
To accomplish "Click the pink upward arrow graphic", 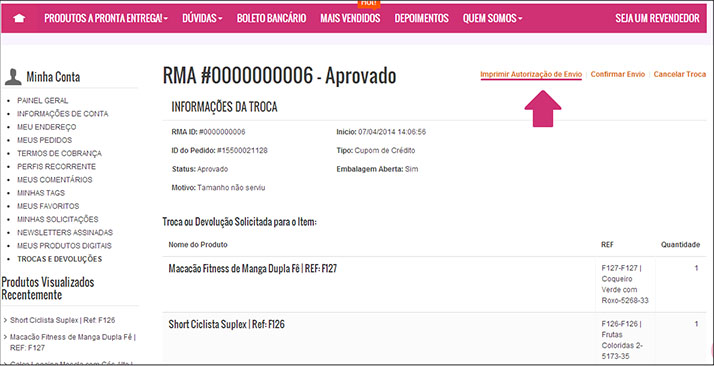I will [x=543, y=108].
